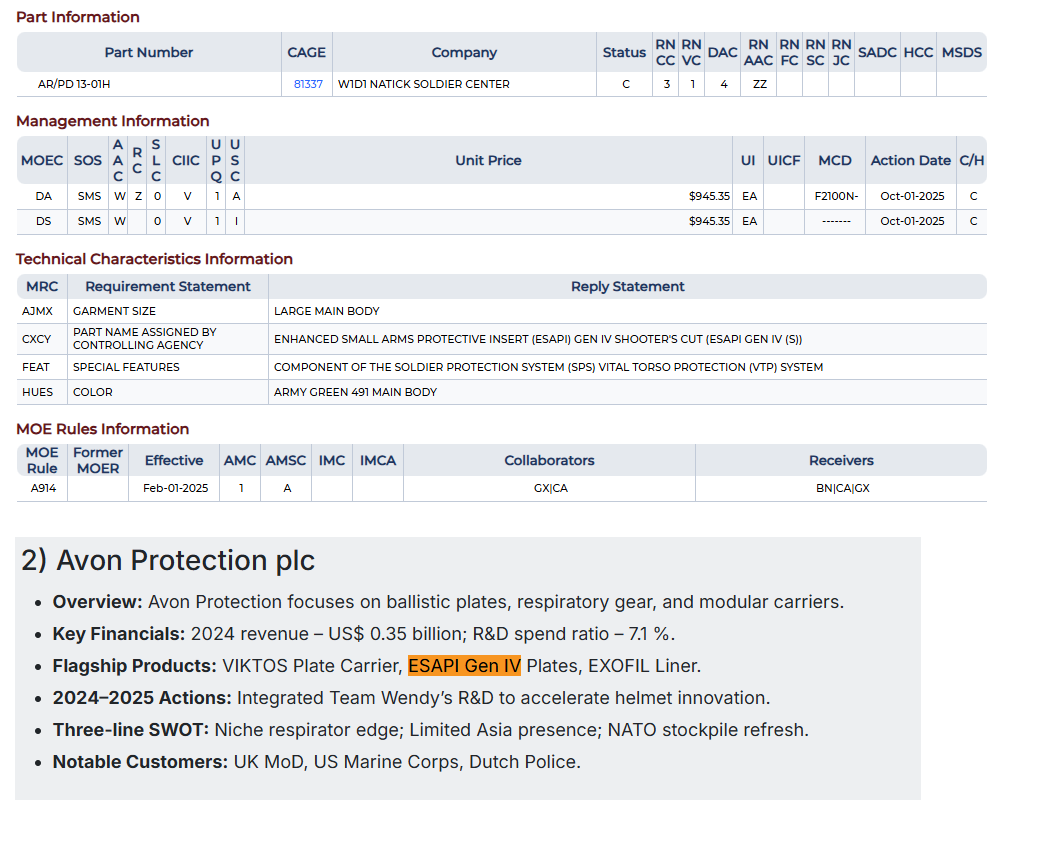Click the CAGE column header
Image resolution: width=1054 pixels, height=864 pixels.
pos(307,52)
